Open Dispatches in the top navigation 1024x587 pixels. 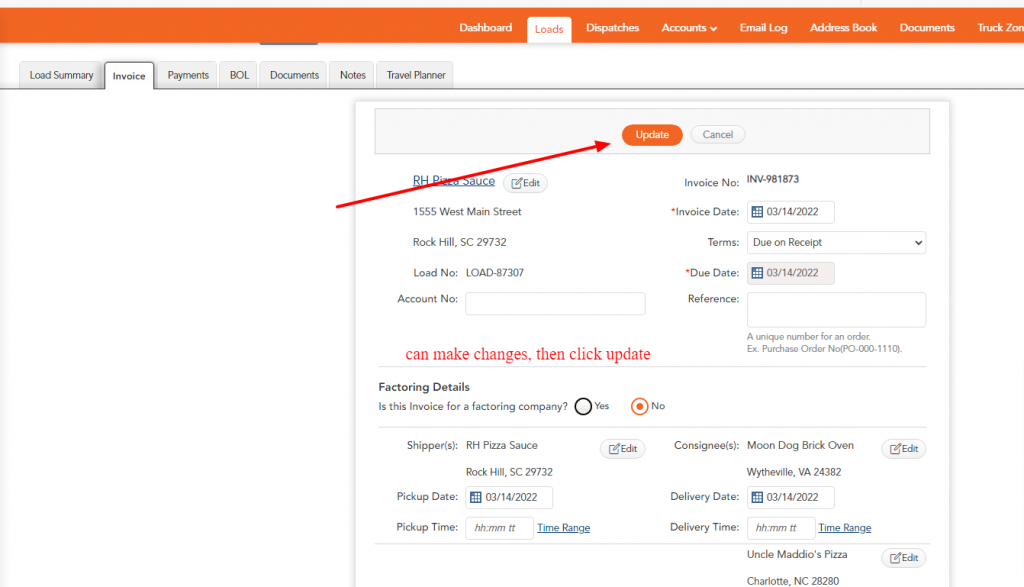coord(613,27)
